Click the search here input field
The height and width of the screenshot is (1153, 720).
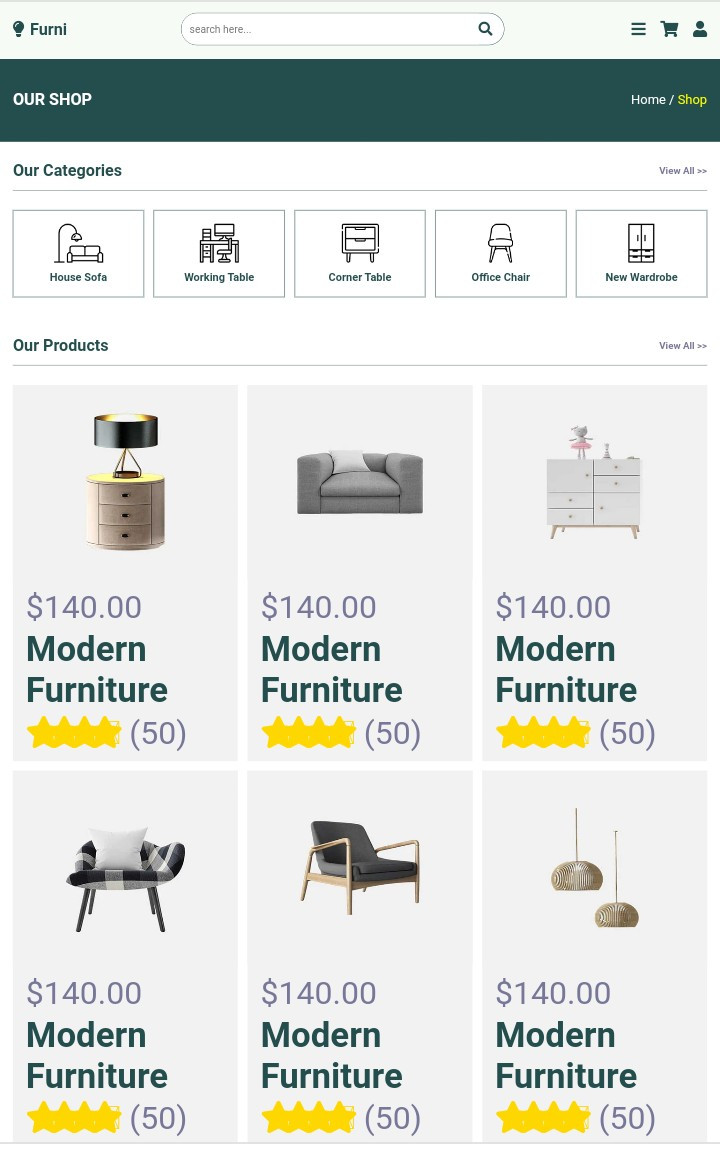click(x=330, y=29)
